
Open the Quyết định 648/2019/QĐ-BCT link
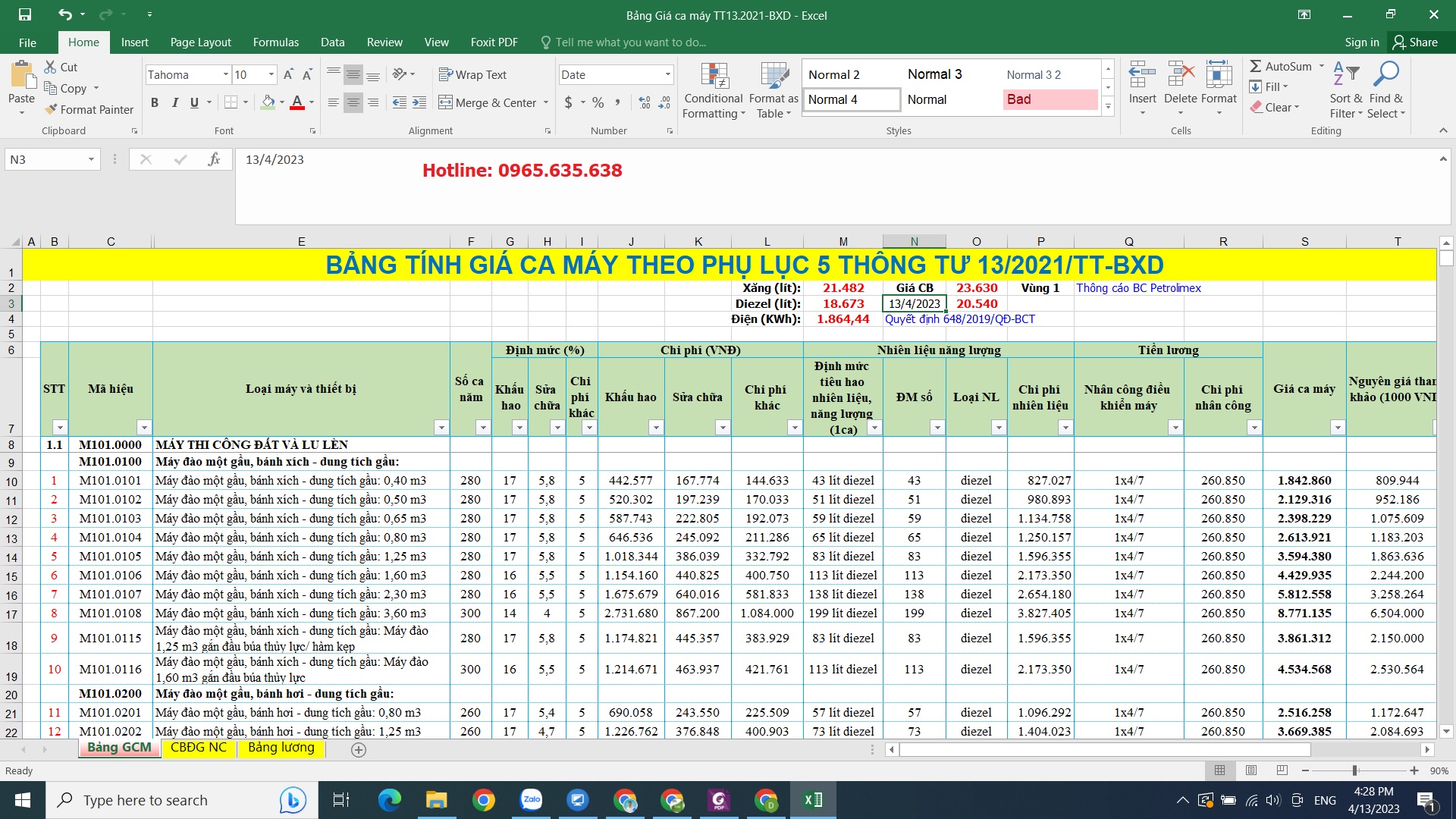960,319
